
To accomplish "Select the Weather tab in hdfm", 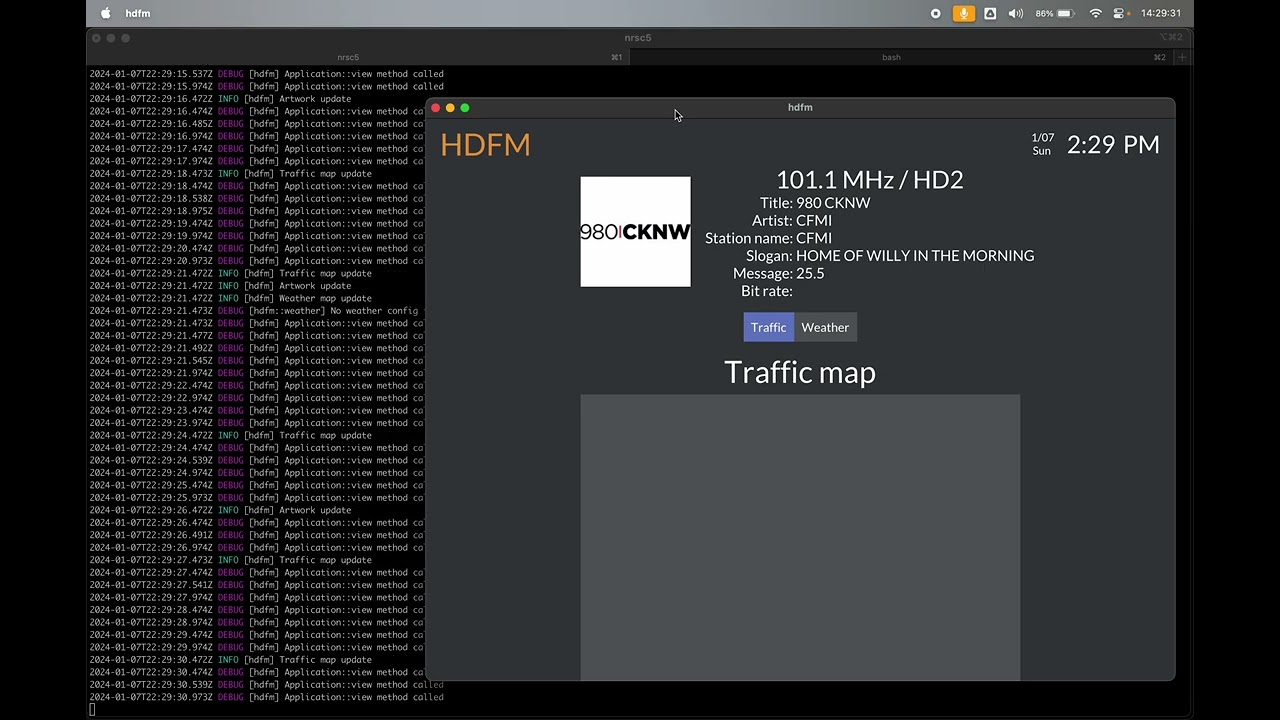I will tap(825, 327).
